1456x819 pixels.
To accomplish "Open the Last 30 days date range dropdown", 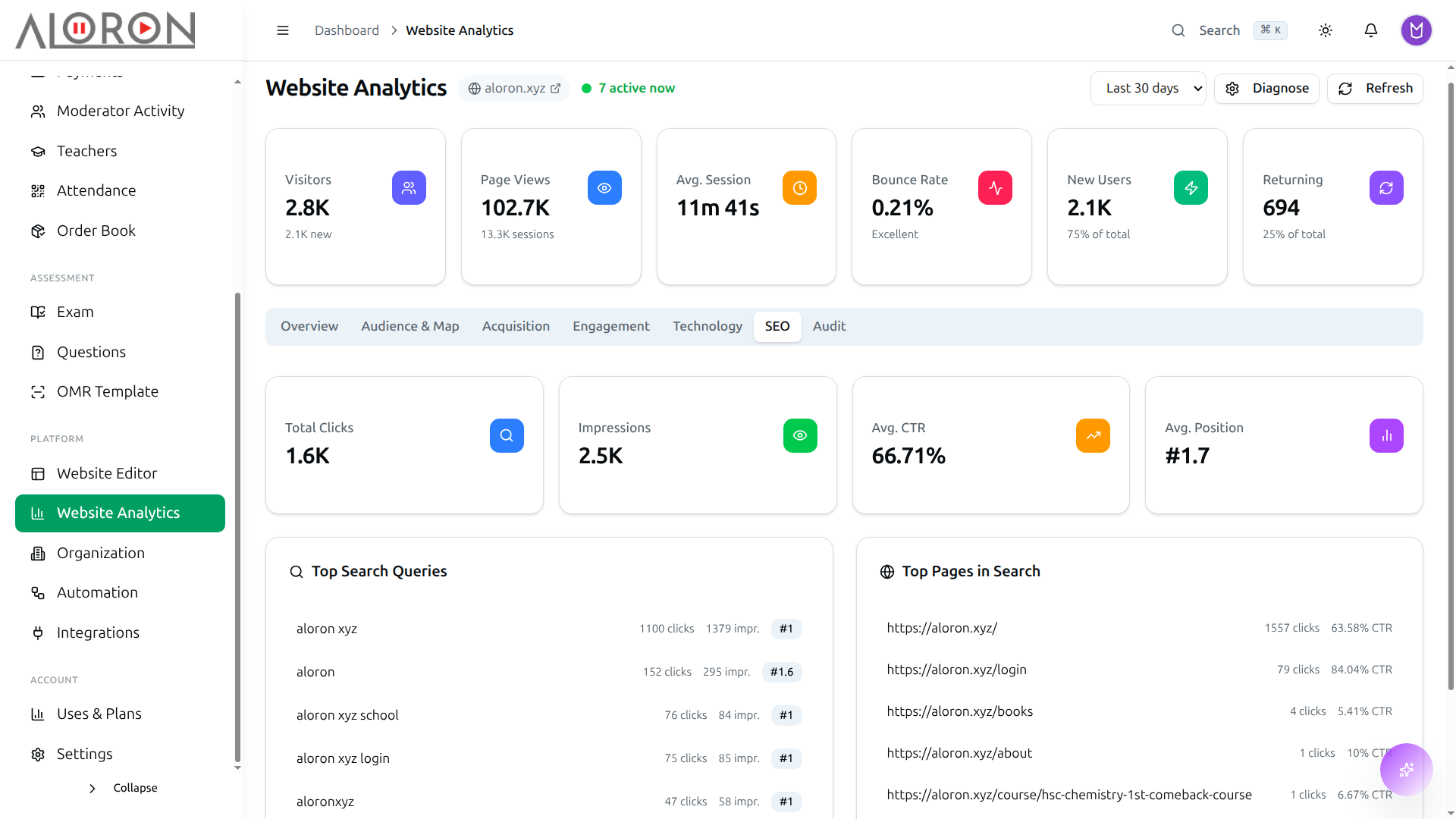I will (x=1148, y=88).
